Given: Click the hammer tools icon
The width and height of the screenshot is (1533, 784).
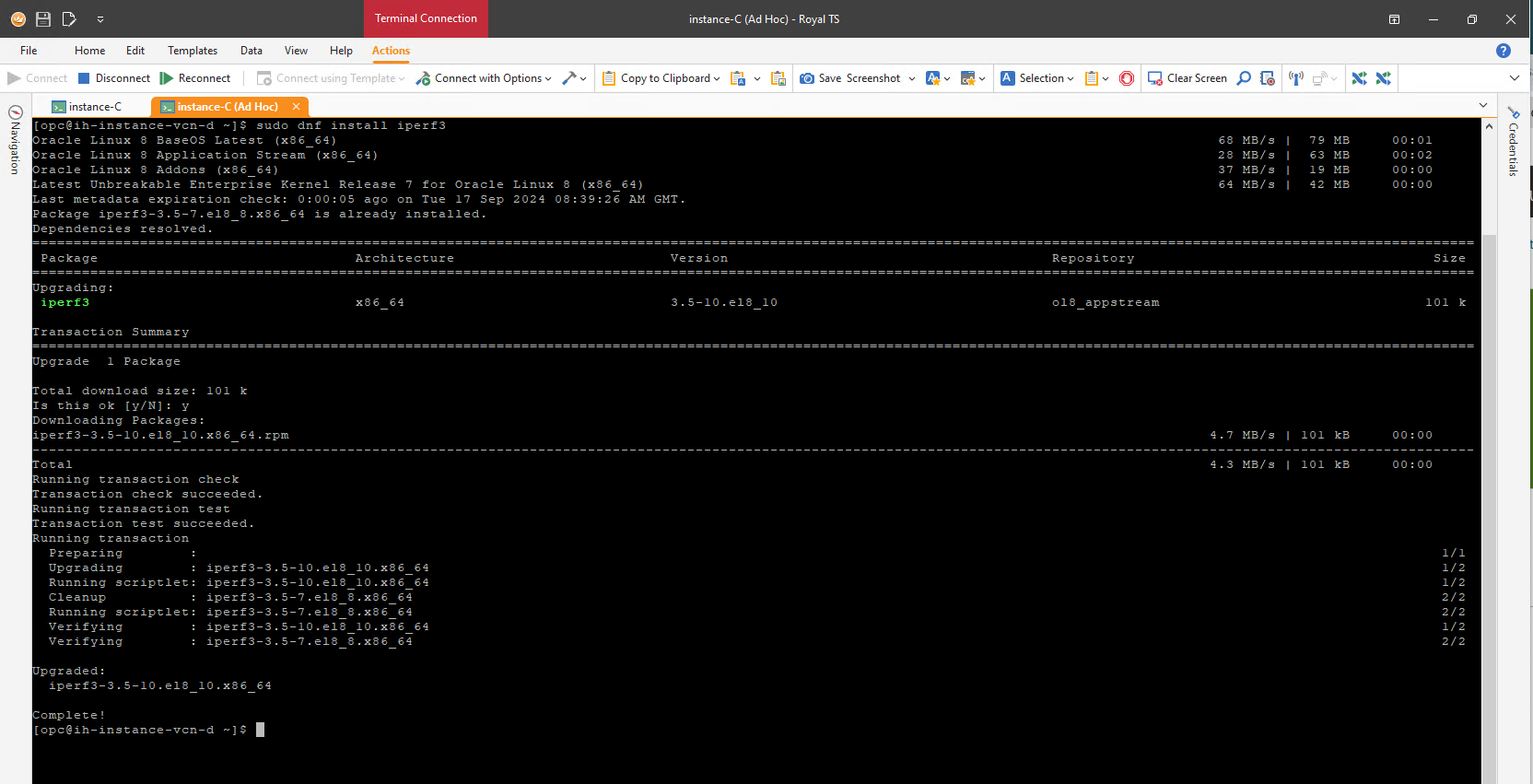Looking at the screenshot, I should [569, 78].
